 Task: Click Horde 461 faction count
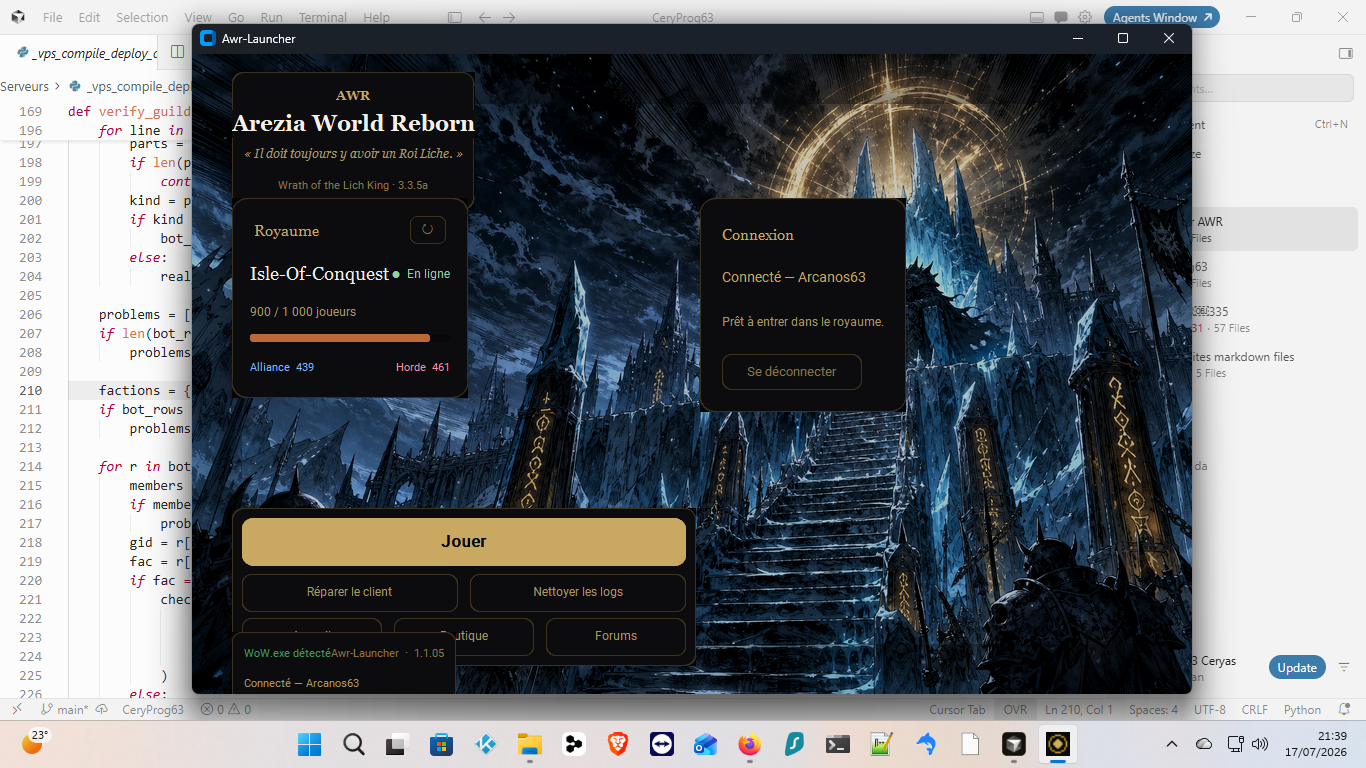(x=423, y=367)
